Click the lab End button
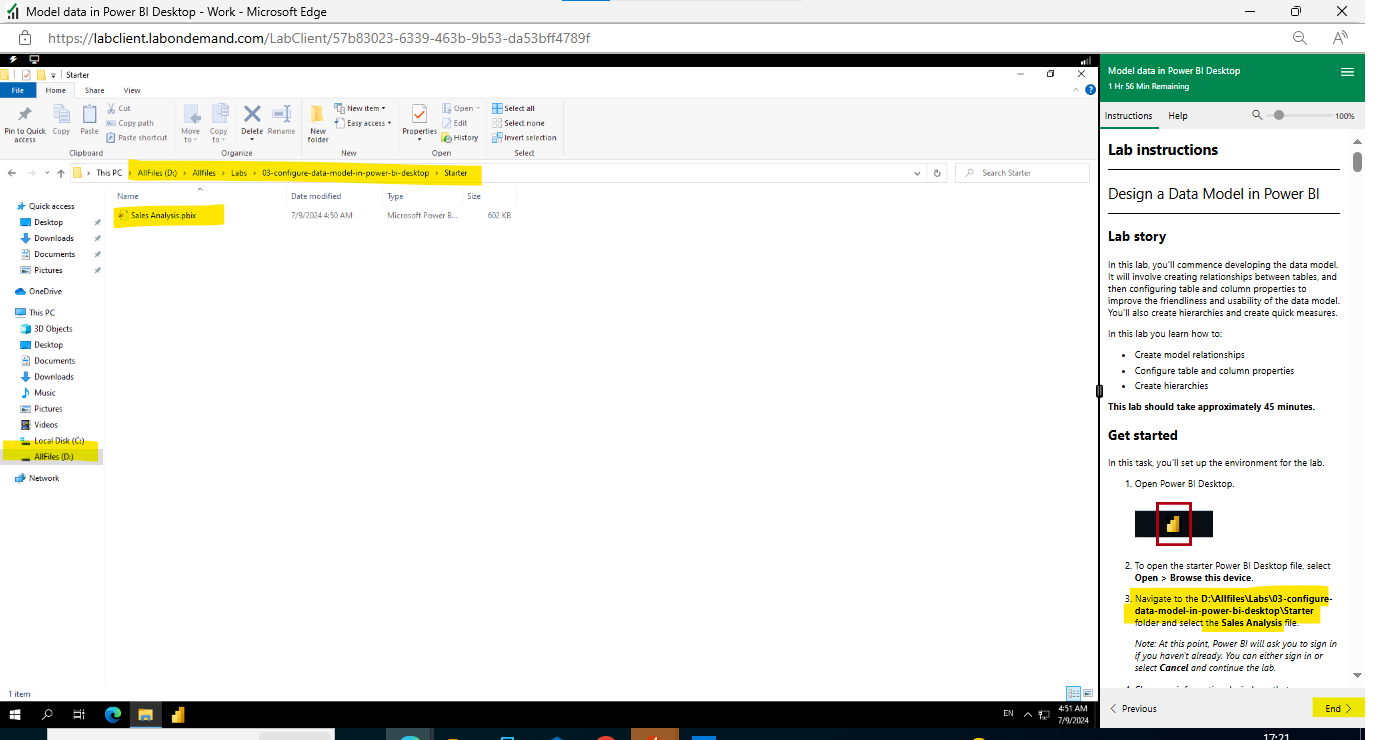The height and width of the screenshot is (740, 1381). tap(1338, 708)
